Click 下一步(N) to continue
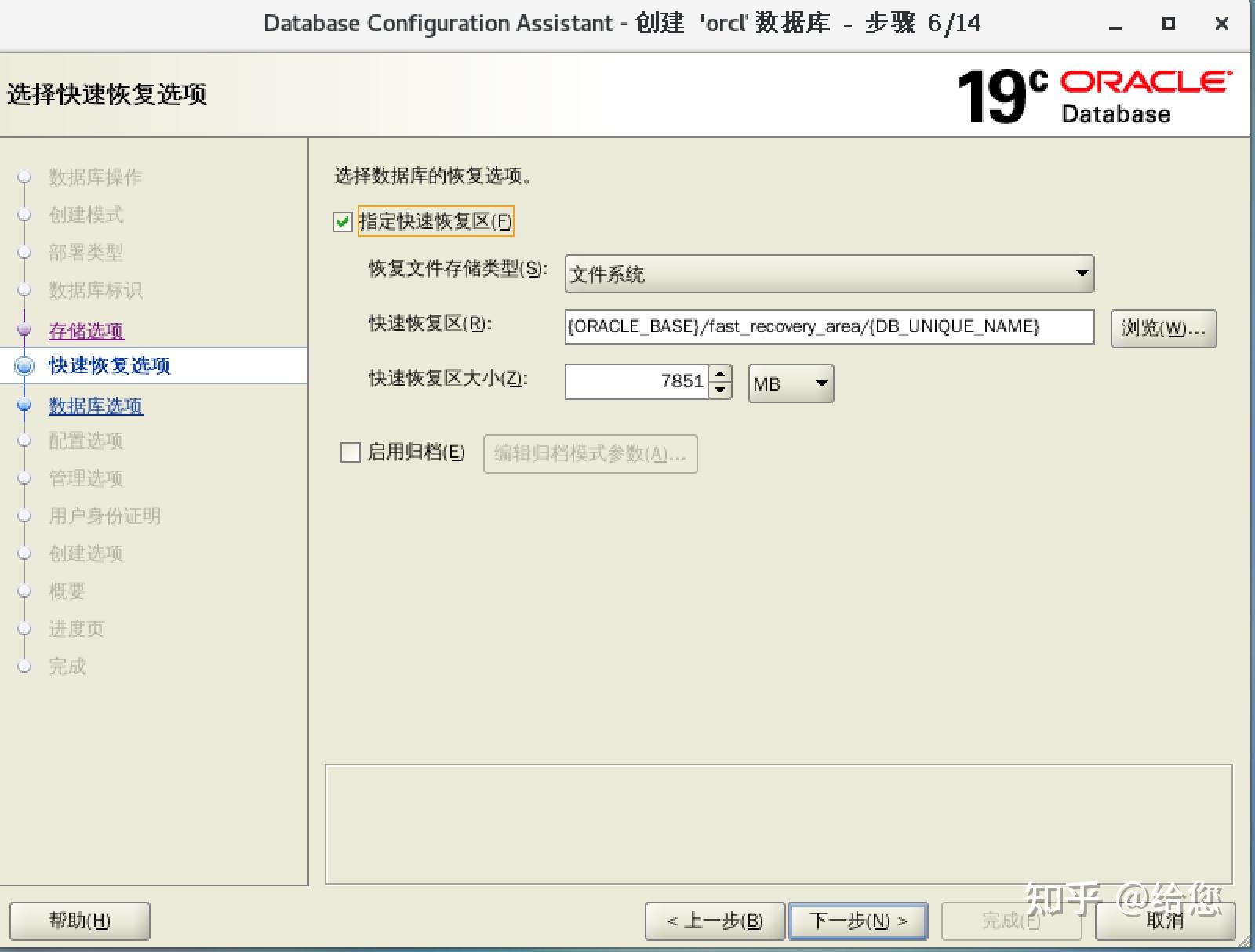The height and width of the screenshot is (952, 1255). (x=857, y=921)
